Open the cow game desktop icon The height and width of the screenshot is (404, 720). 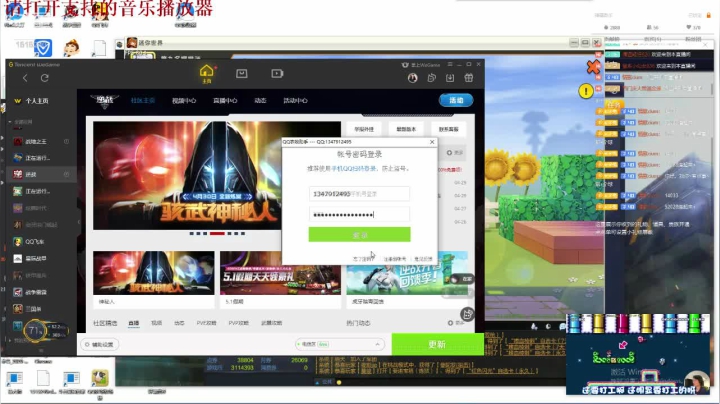[100, 378]
